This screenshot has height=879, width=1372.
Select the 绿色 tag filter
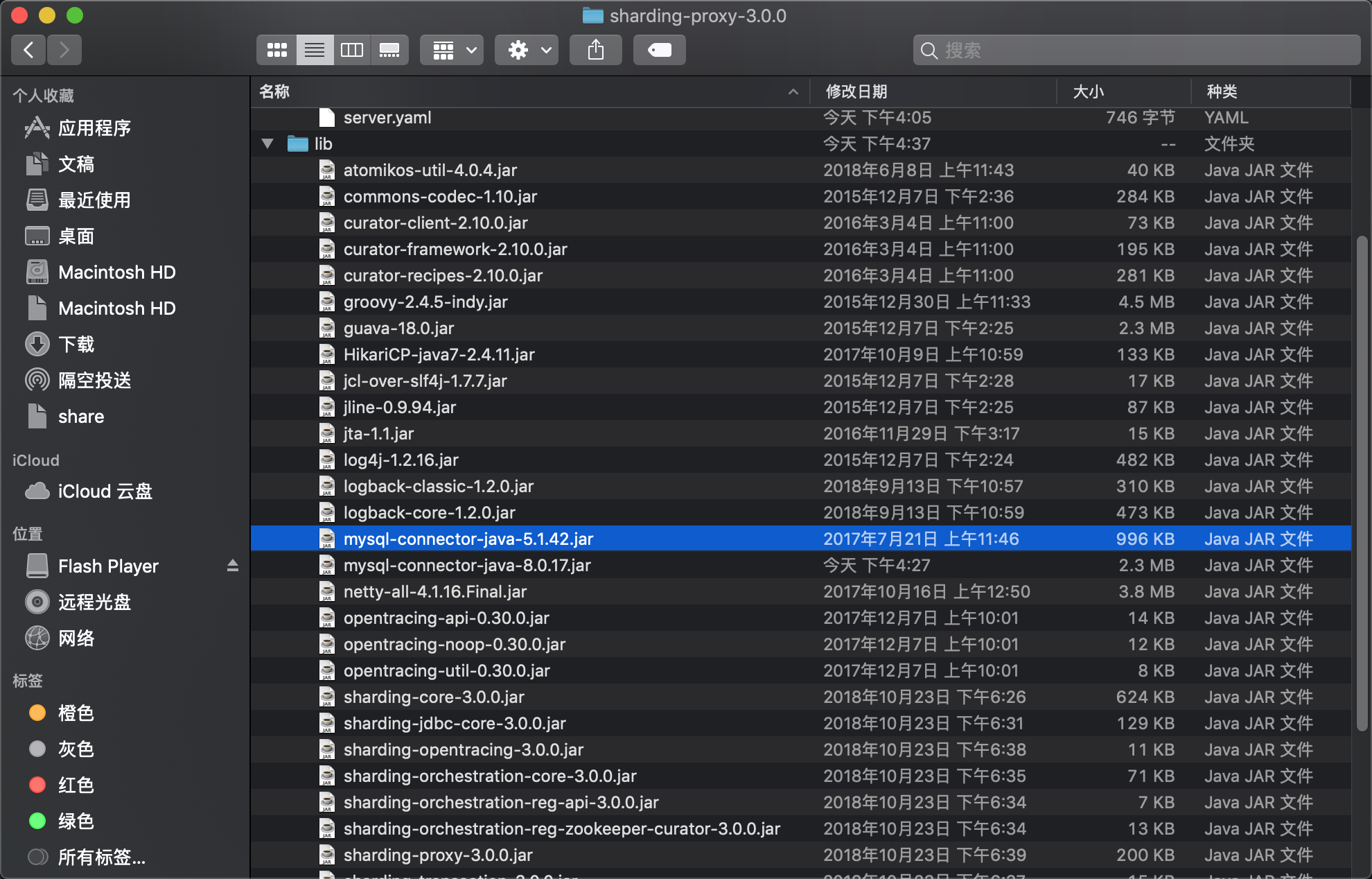click(76, 821)
